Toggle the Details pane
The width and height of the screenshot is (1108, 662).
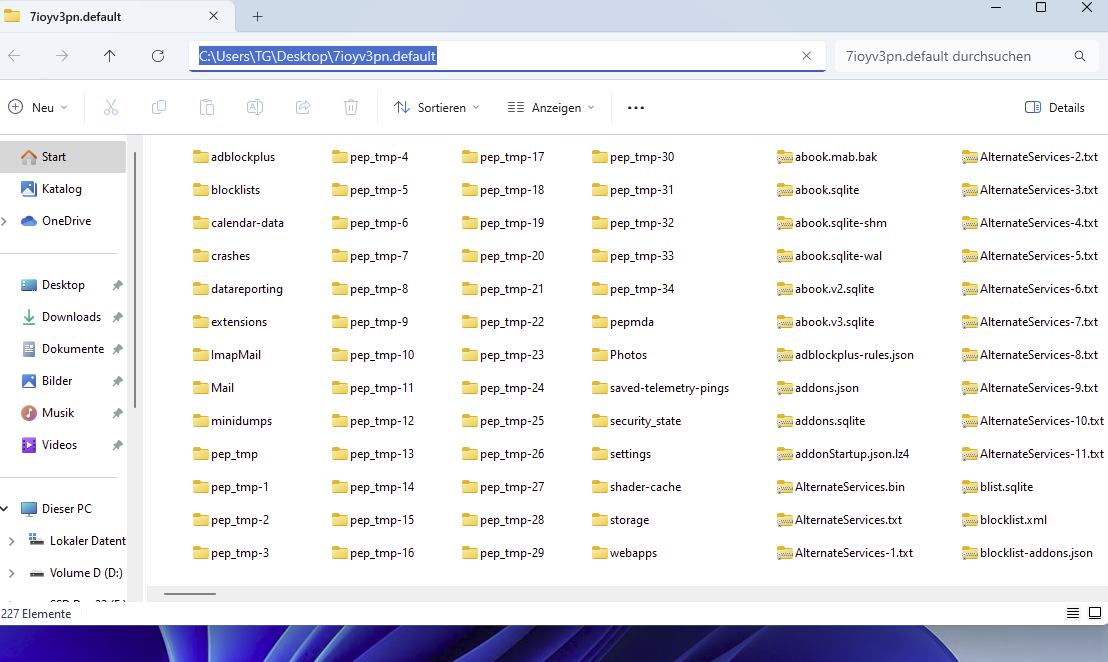[1054, 107]
